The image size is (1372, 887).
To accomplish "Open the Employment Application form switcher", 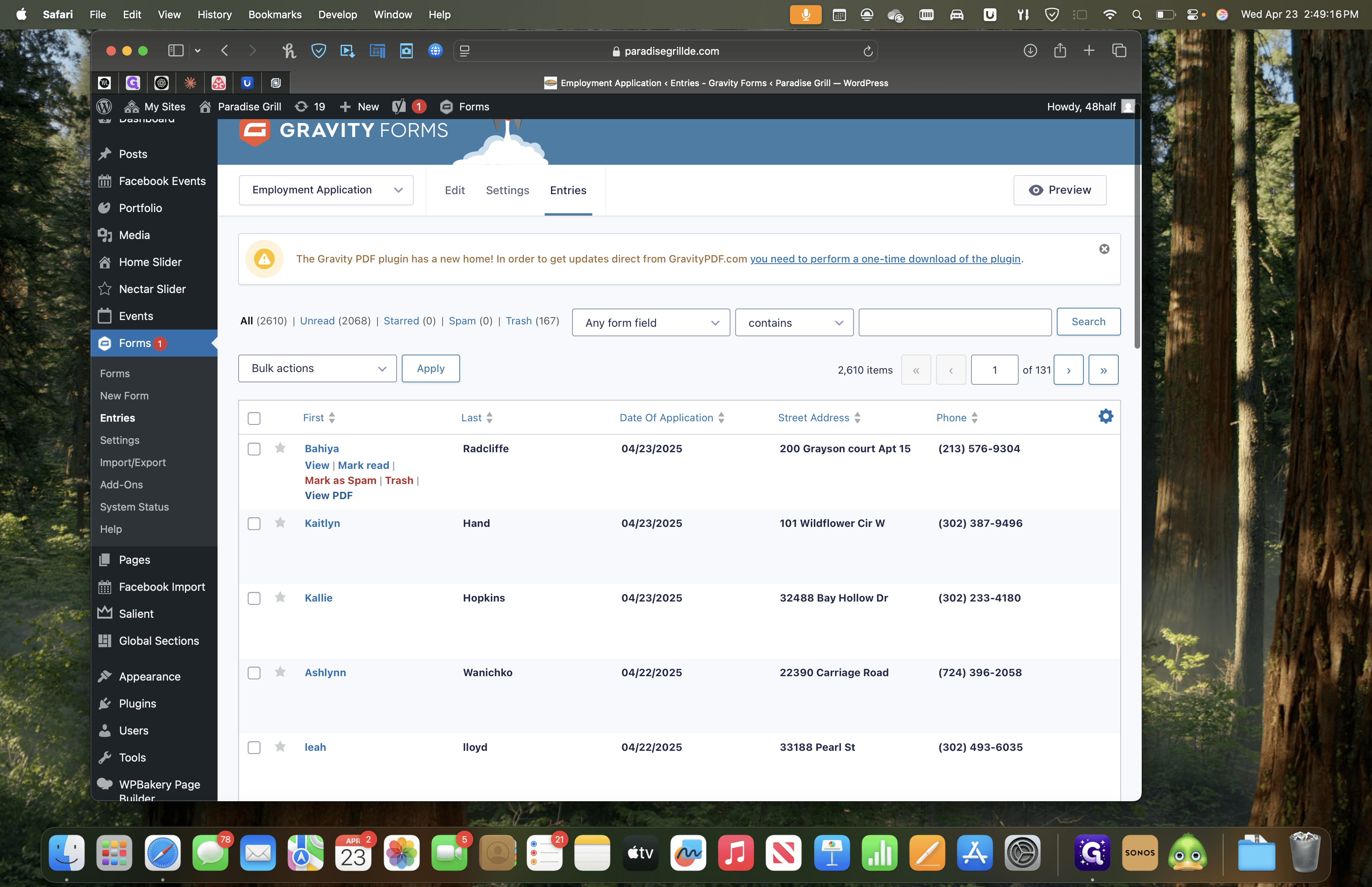I will pos(326,190).
